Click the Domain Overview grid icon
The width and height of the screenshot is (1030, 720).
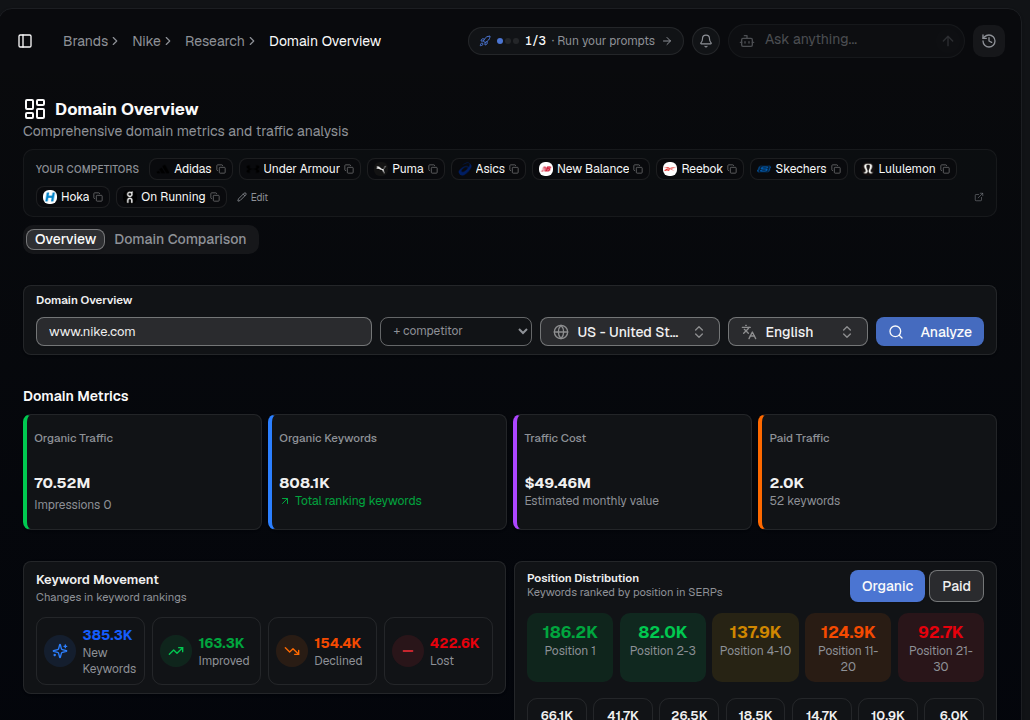[x=35, y=109]
